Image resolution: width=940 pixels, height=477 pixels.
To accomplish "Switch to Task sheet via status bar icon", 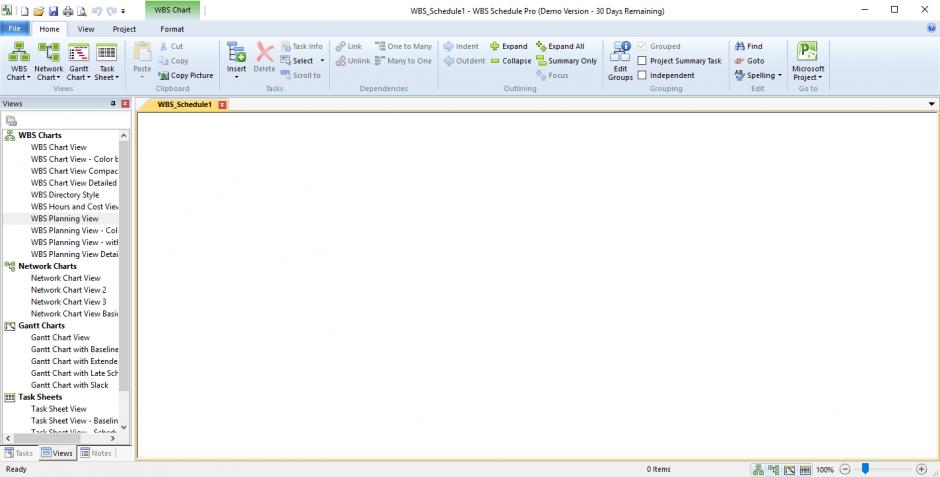I will (805, 469).
